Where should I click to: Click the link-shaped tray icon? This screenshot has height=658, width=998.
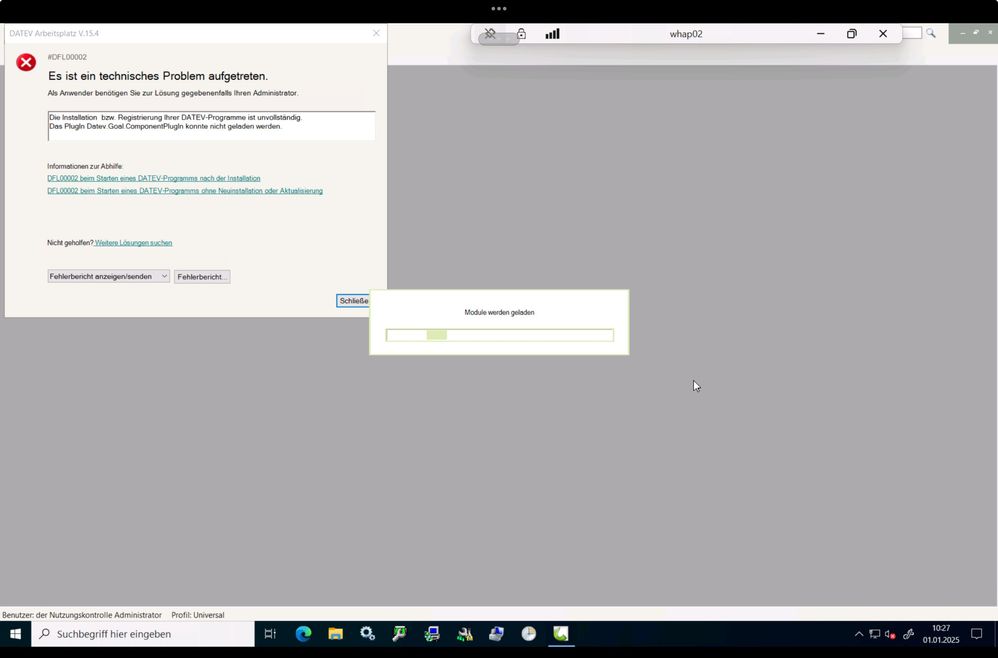pos(908,634)
